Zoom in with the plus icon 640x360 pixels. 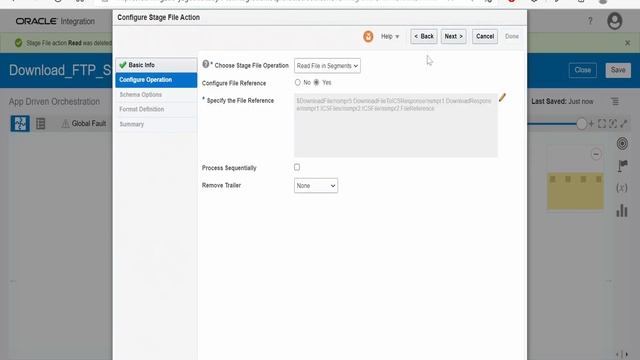pos(591,124)
